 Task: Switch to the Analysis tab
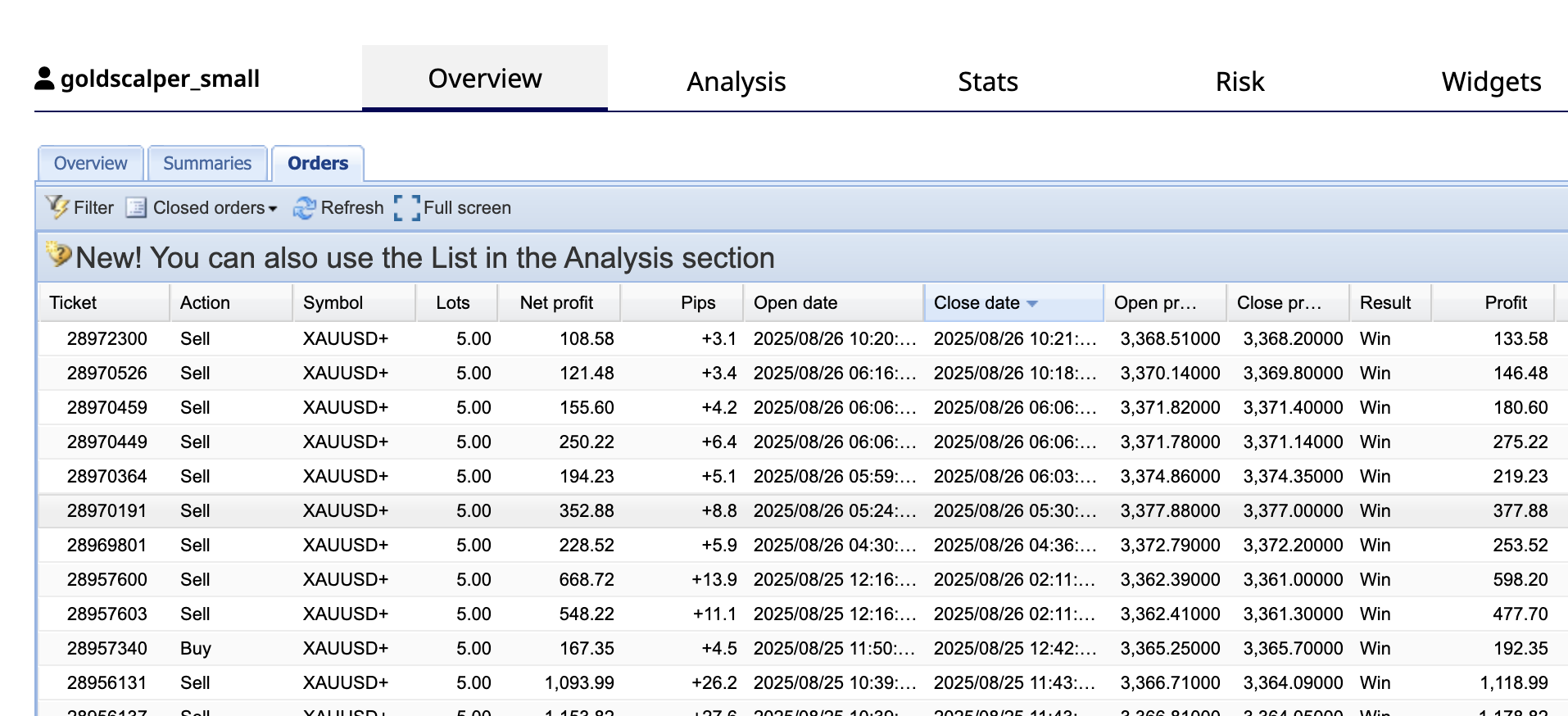[x=736, y=82]
